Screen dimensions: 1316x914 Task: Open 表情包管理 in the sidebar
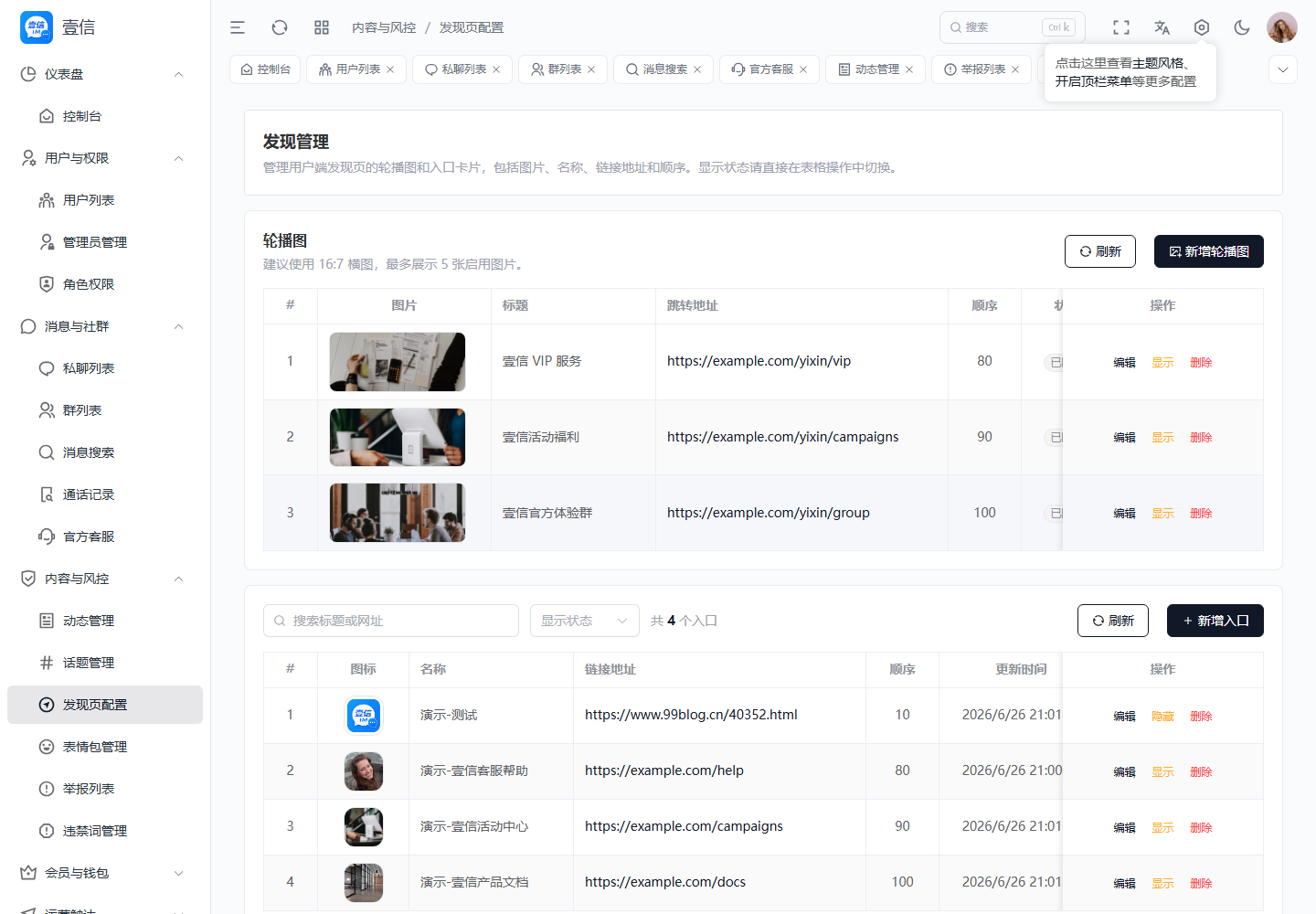(x=105, y=747)
